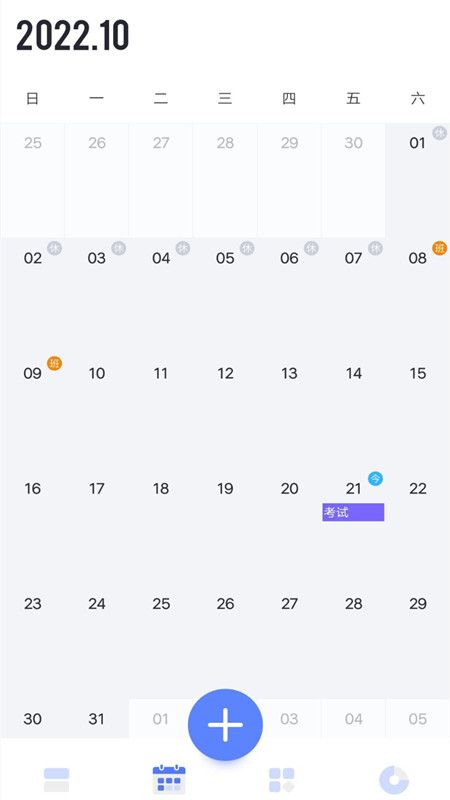Open the calendar view tab icon
Viewport: 450px width, 800px height.
pyautogui.click(x=169, y=779)
